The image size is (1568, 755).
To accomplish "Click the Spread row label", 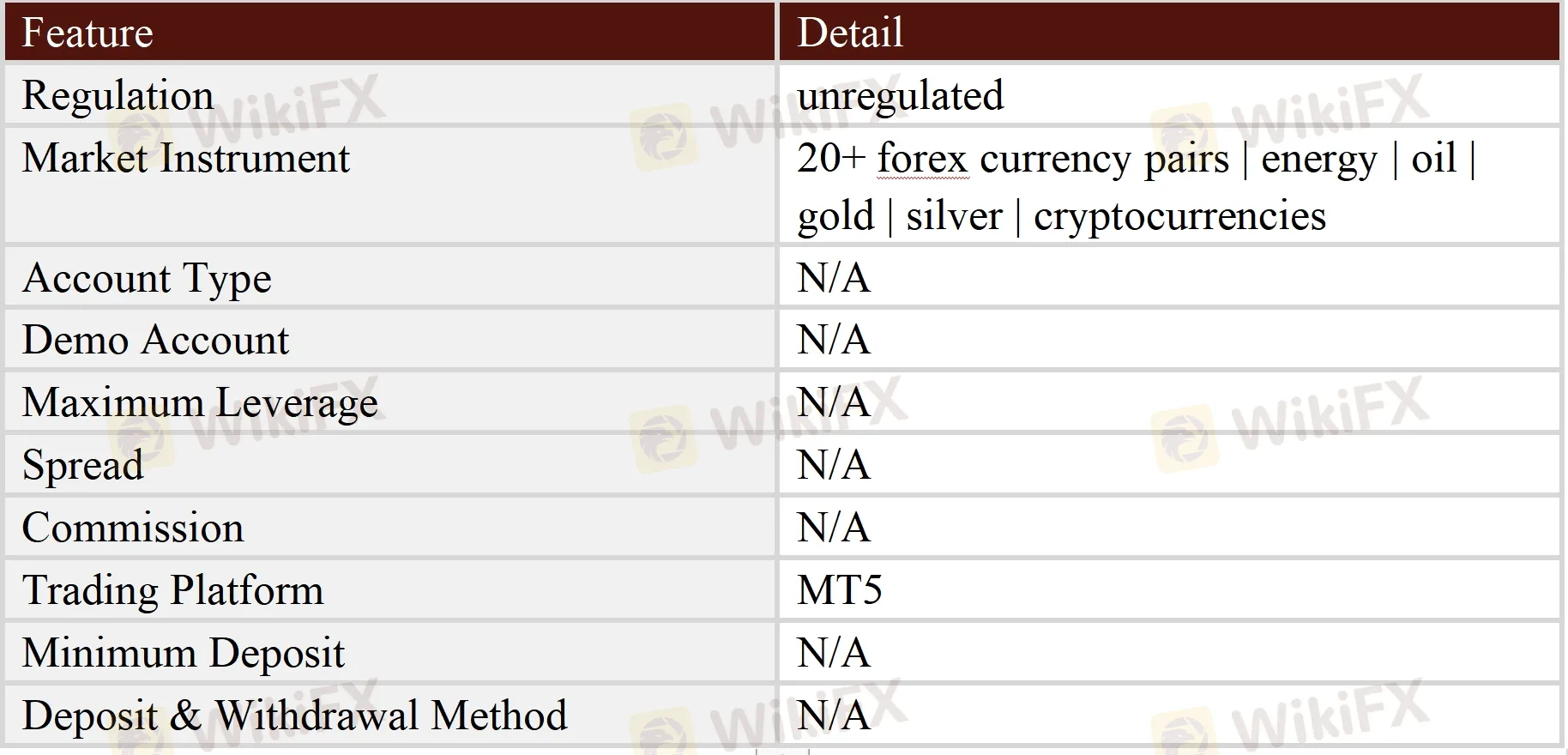I will pos(82,465).
